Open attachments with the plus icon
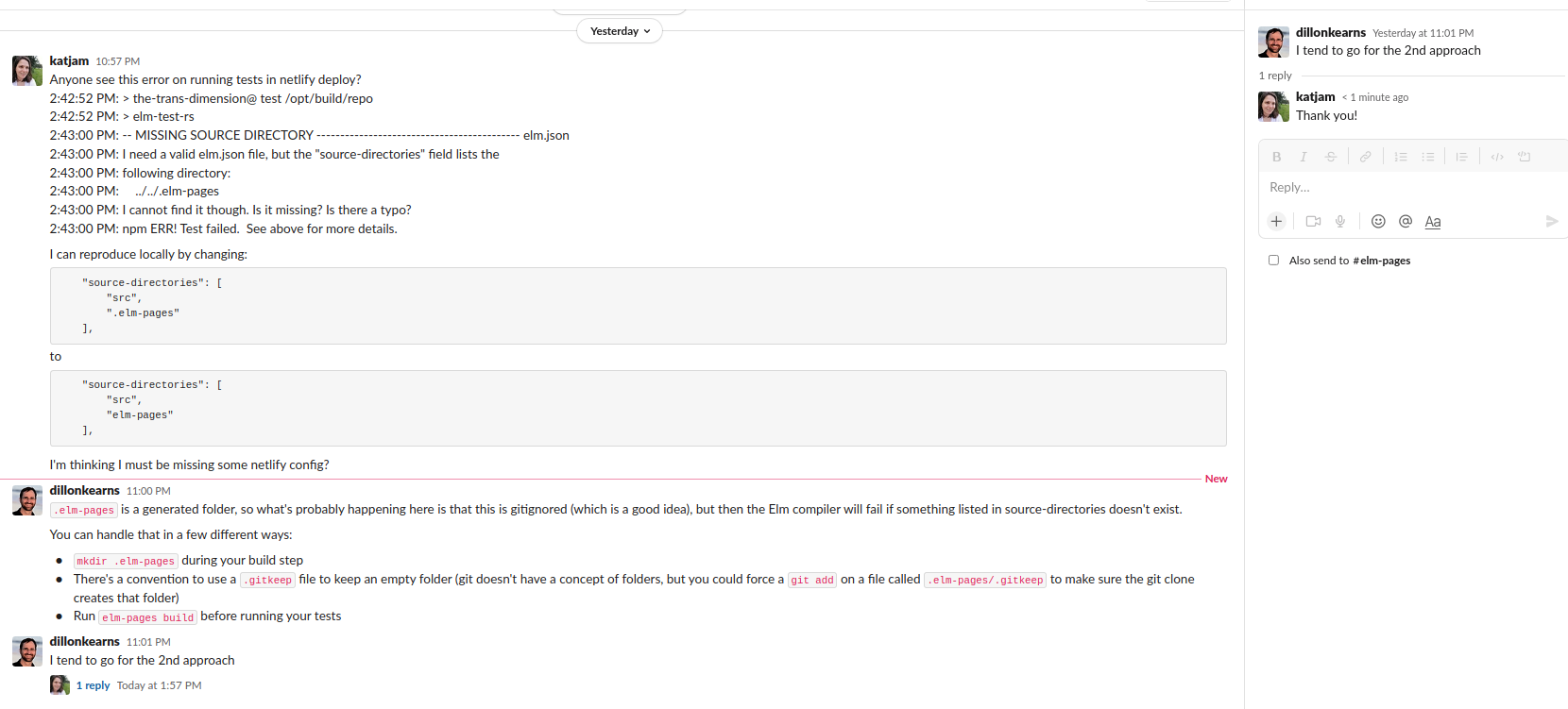The image size is (1568, 709). (1276, 221)
